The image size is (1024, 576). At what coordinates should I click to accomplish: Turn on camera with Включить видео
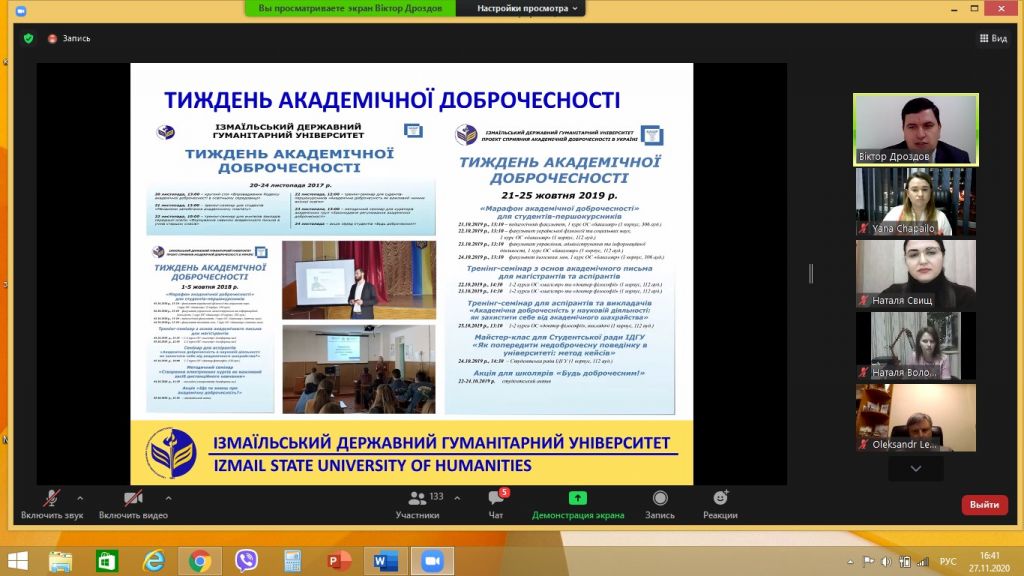pos(133,504)
